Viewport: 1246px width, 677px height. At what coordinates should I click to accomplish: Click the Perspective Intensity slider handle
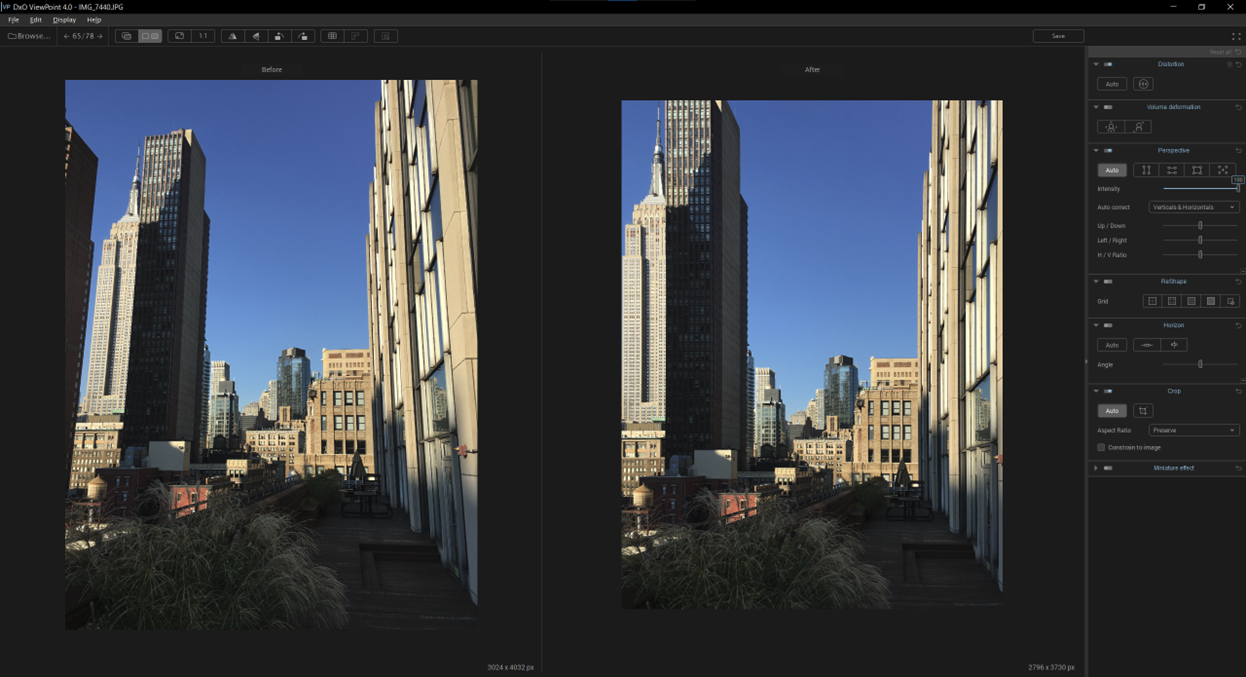point(1237,188)
